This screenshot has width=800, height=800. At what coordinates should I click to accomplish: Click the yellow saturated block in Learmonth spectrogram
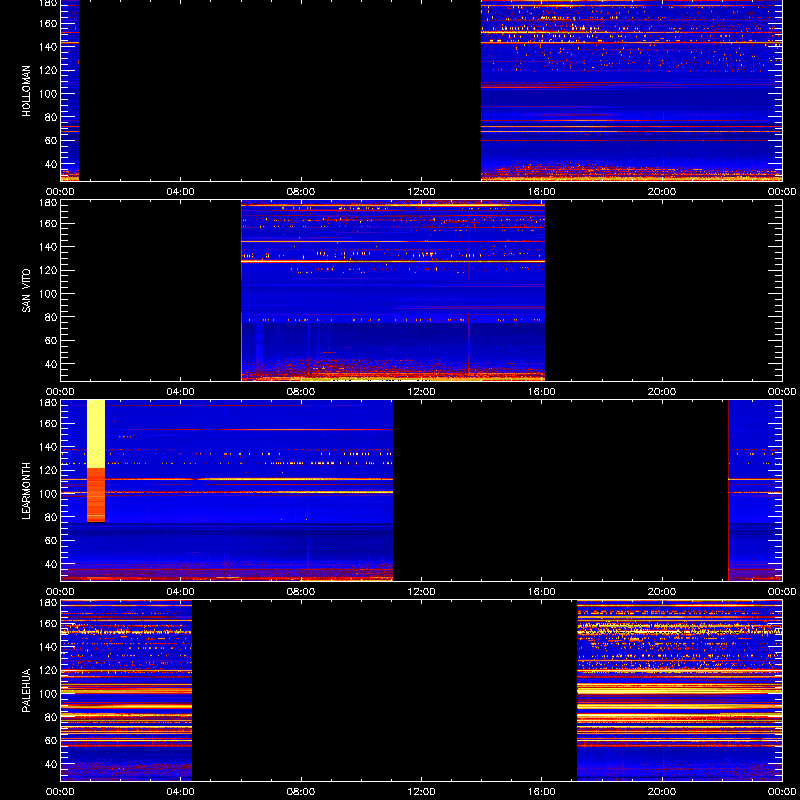(x=96, y=434)
